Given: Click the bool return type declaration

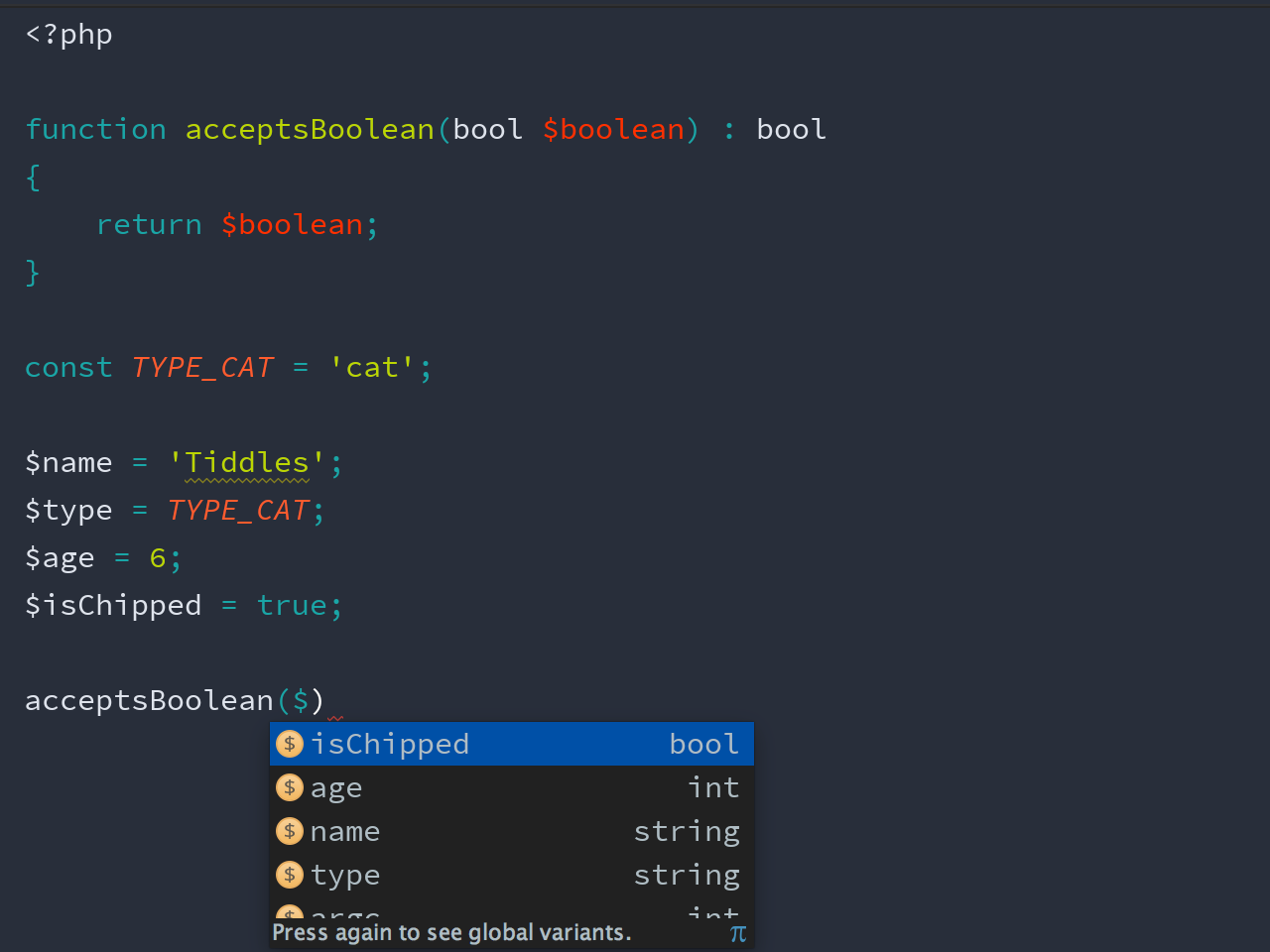Looking at the screenshot, I should (x=791, y=130).
